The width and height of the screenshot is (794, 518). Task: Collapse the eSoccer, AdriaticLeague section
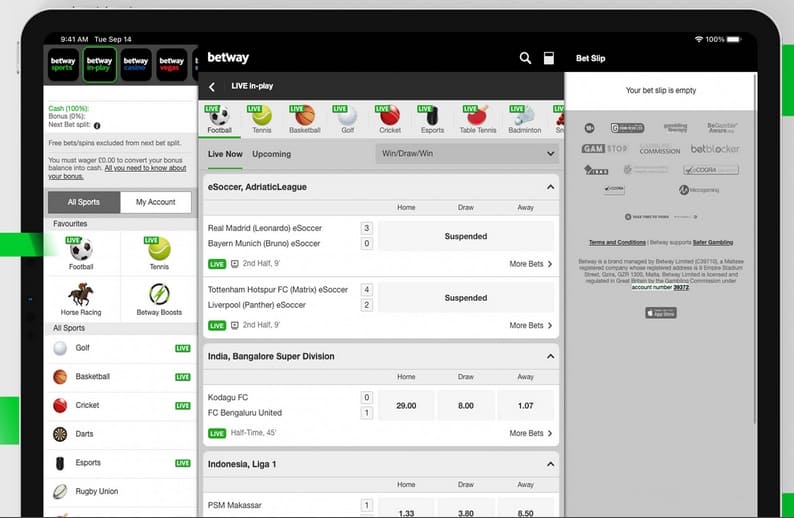[550, 187]
